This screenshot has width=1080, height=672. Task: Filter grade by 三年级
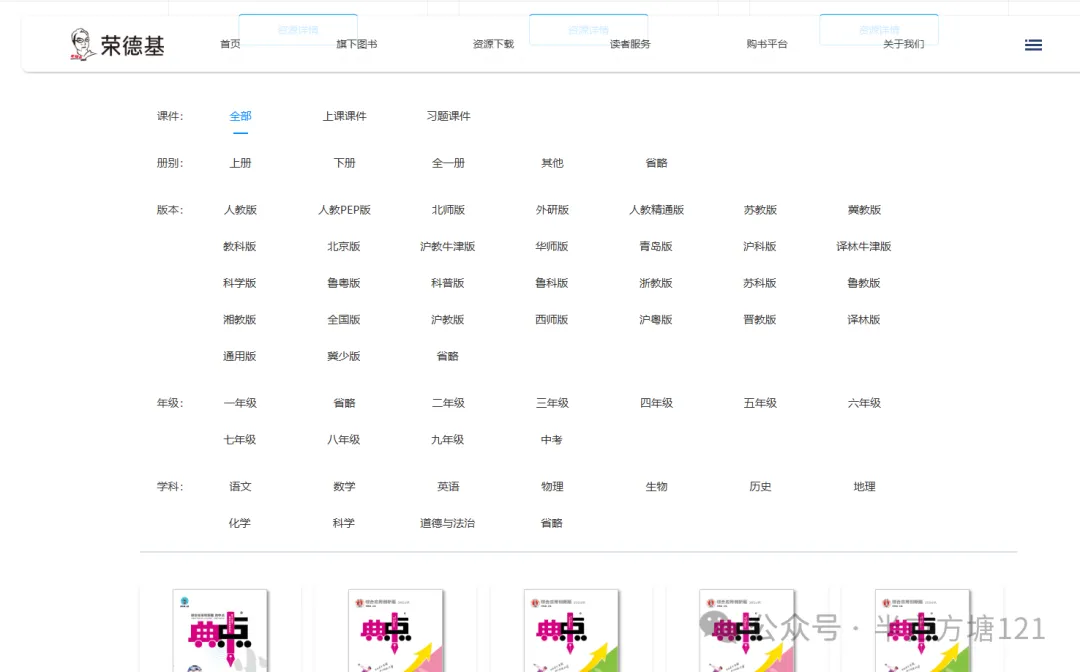click(x=552, y=403)
